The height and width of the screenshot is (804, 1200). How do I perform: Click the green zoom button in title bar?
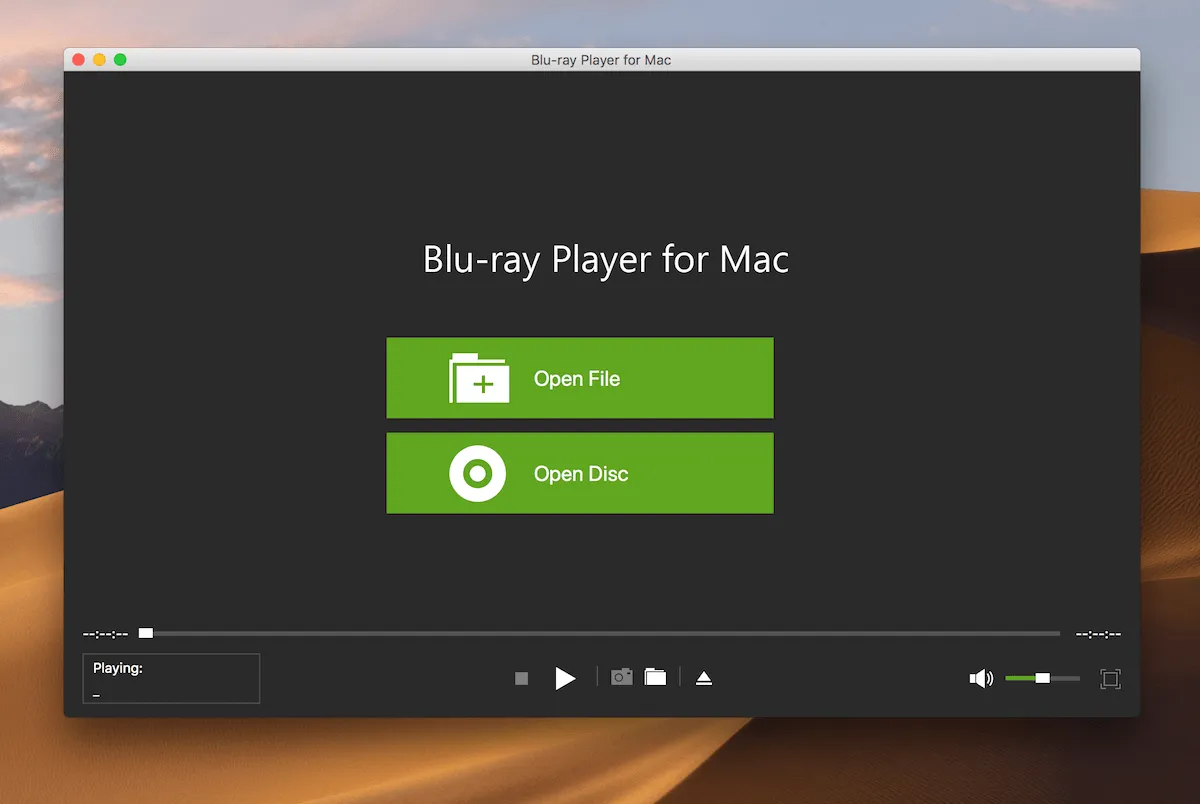point(120,59)
